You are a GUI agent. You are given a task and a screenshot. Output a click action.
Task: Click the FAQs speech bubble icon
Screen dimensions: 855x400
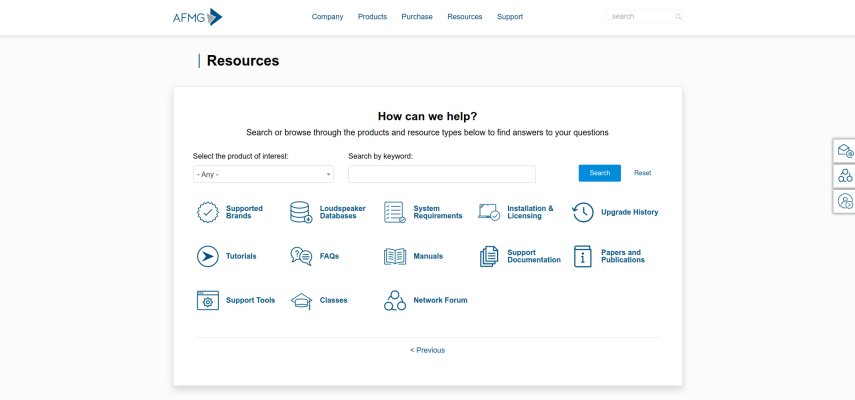[301, 256]
